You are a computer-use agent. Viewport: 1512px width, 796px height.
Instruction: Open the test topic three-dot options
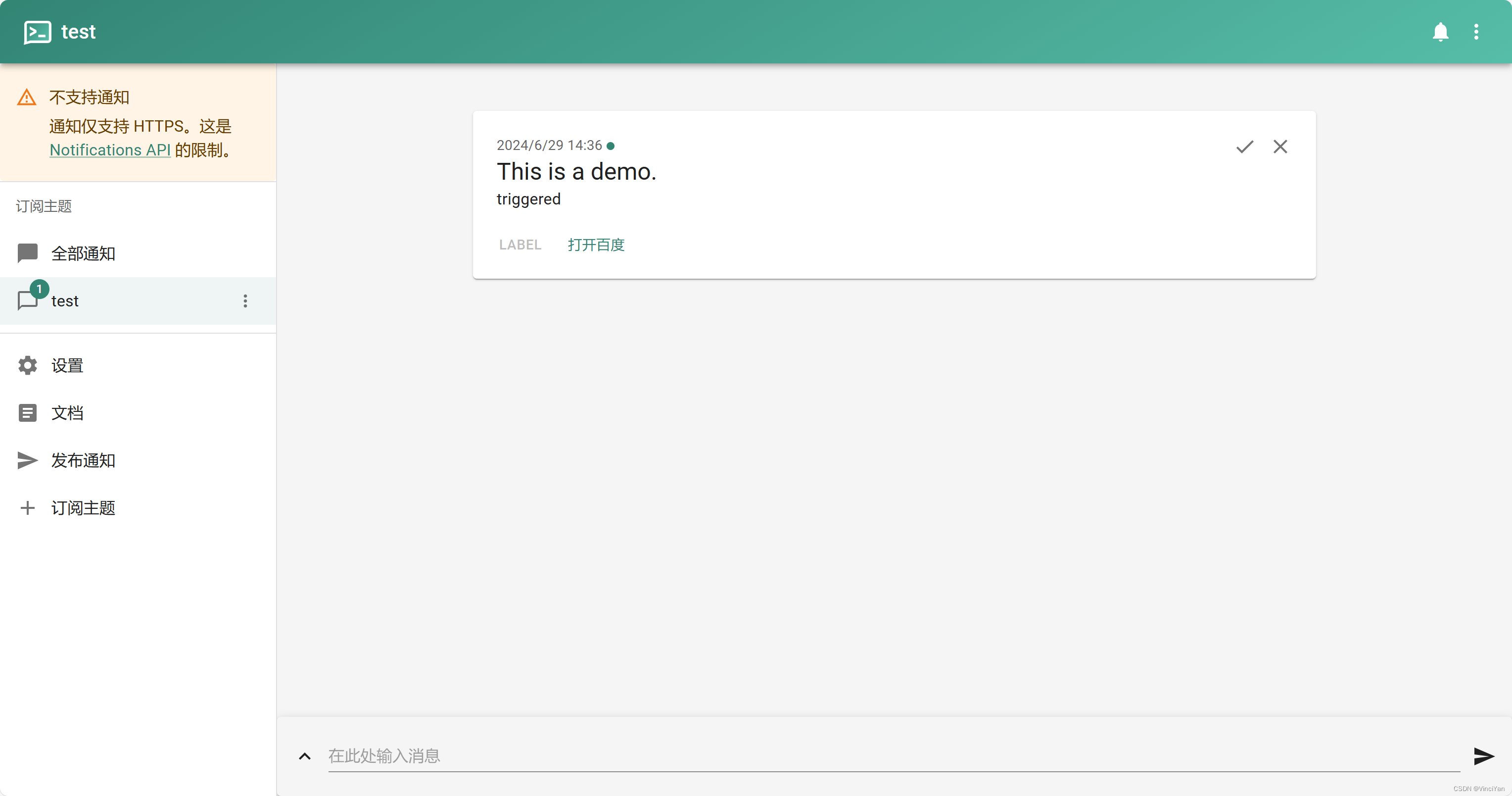[245, 301]
